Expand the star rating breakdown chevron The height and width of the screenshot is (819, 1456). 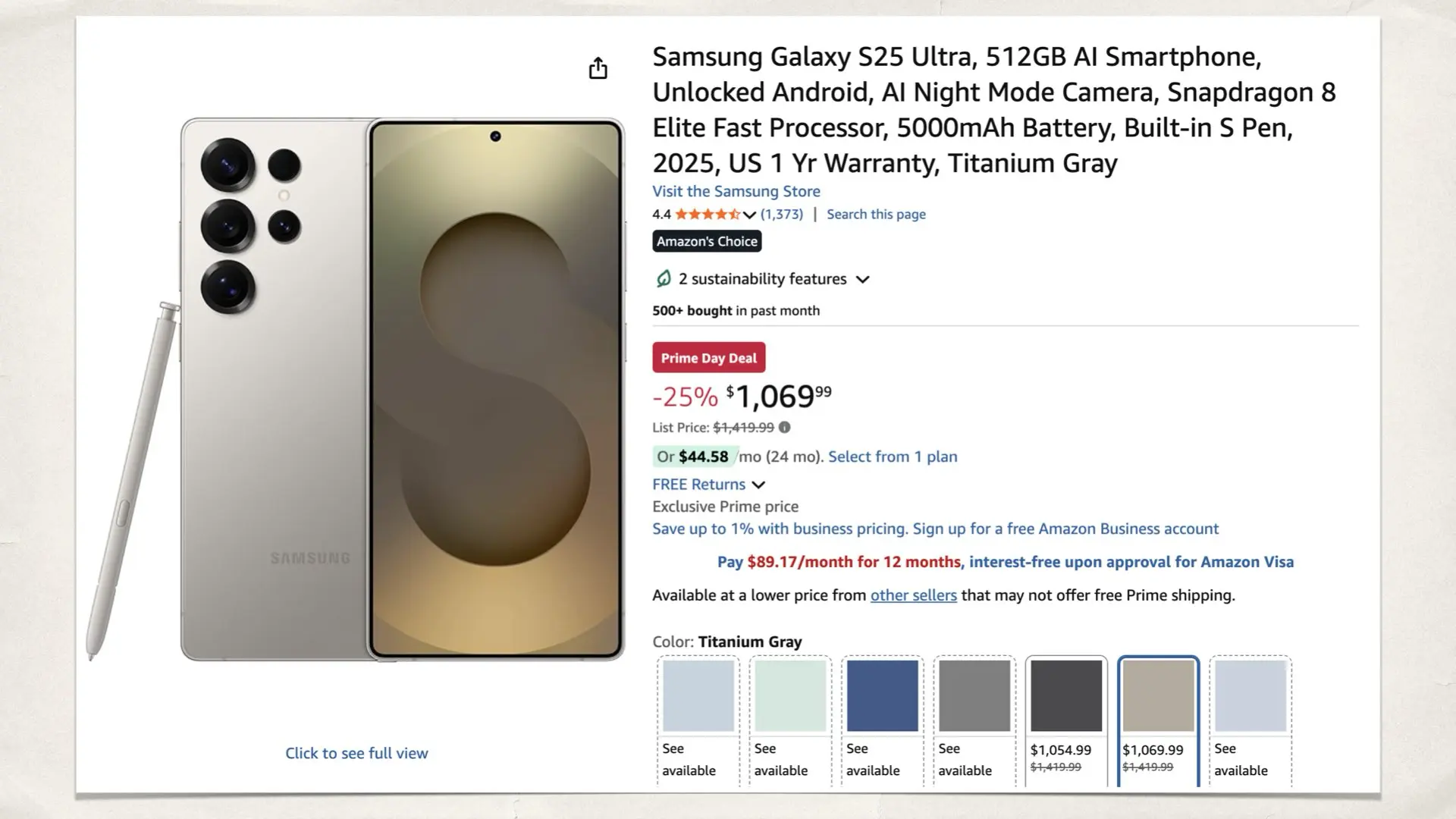click(749, 215)
